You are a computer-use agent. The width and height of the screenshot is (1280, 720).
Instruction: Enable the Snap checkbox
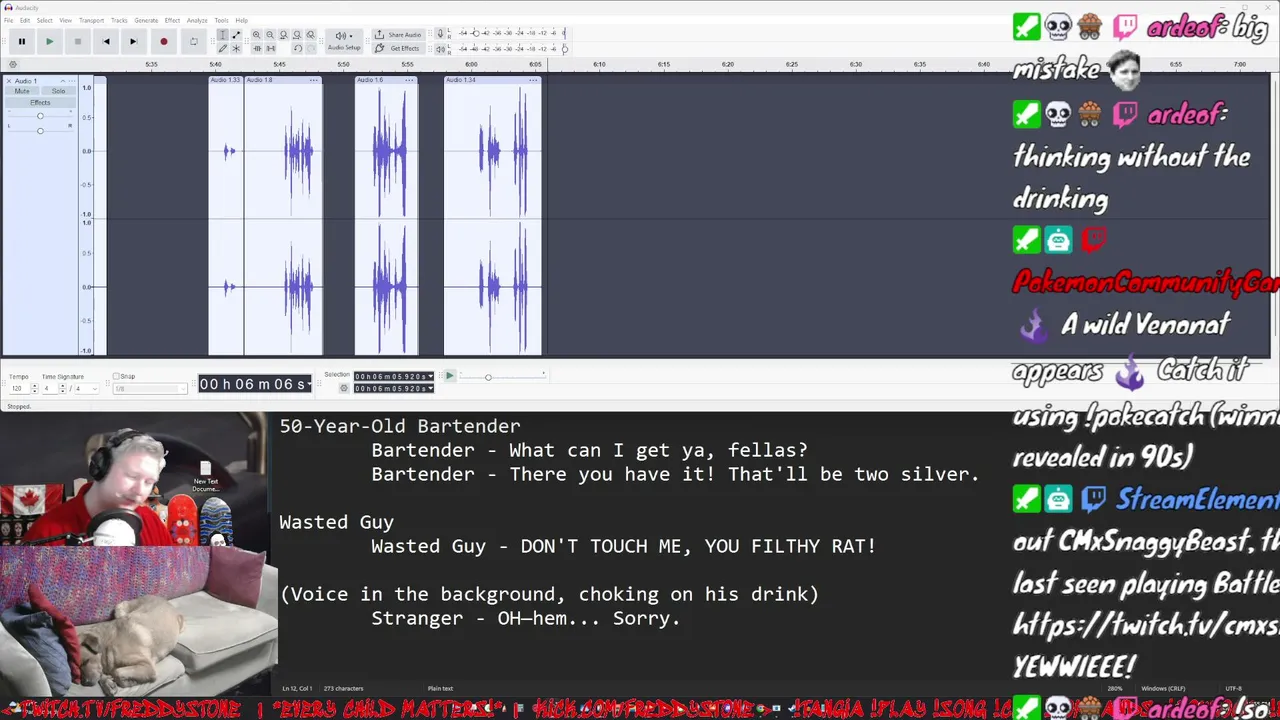pyautogui.click(x=116, y=376)
